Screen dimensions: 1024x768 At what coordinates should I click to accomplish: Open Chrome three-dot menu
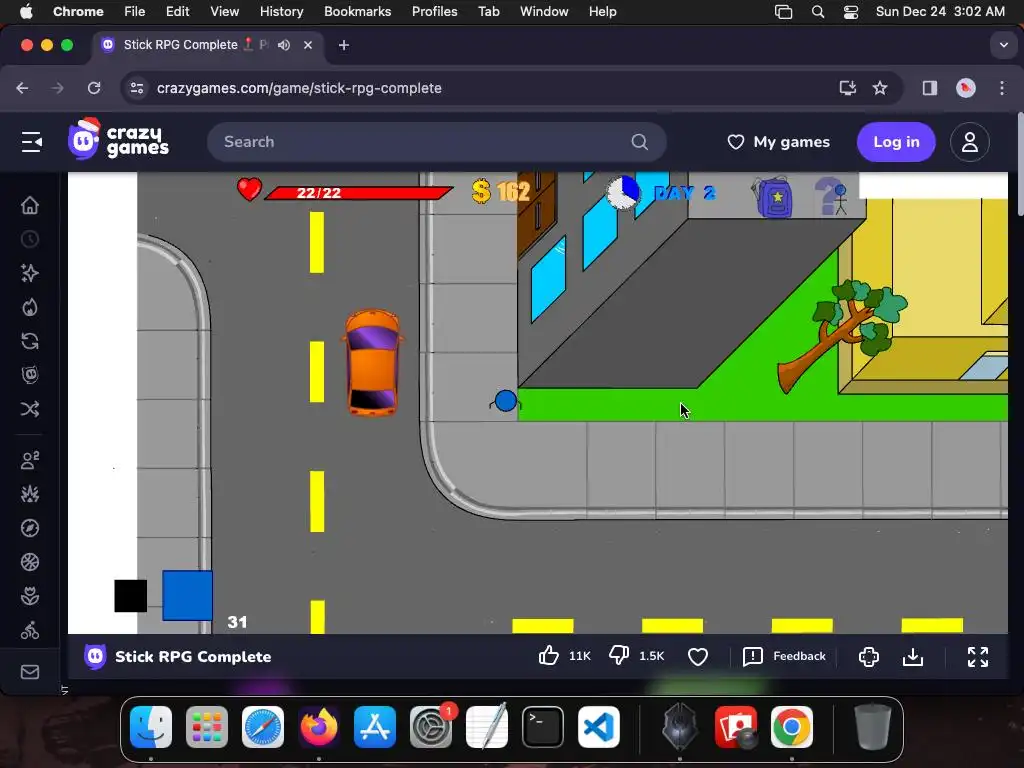1002,88
